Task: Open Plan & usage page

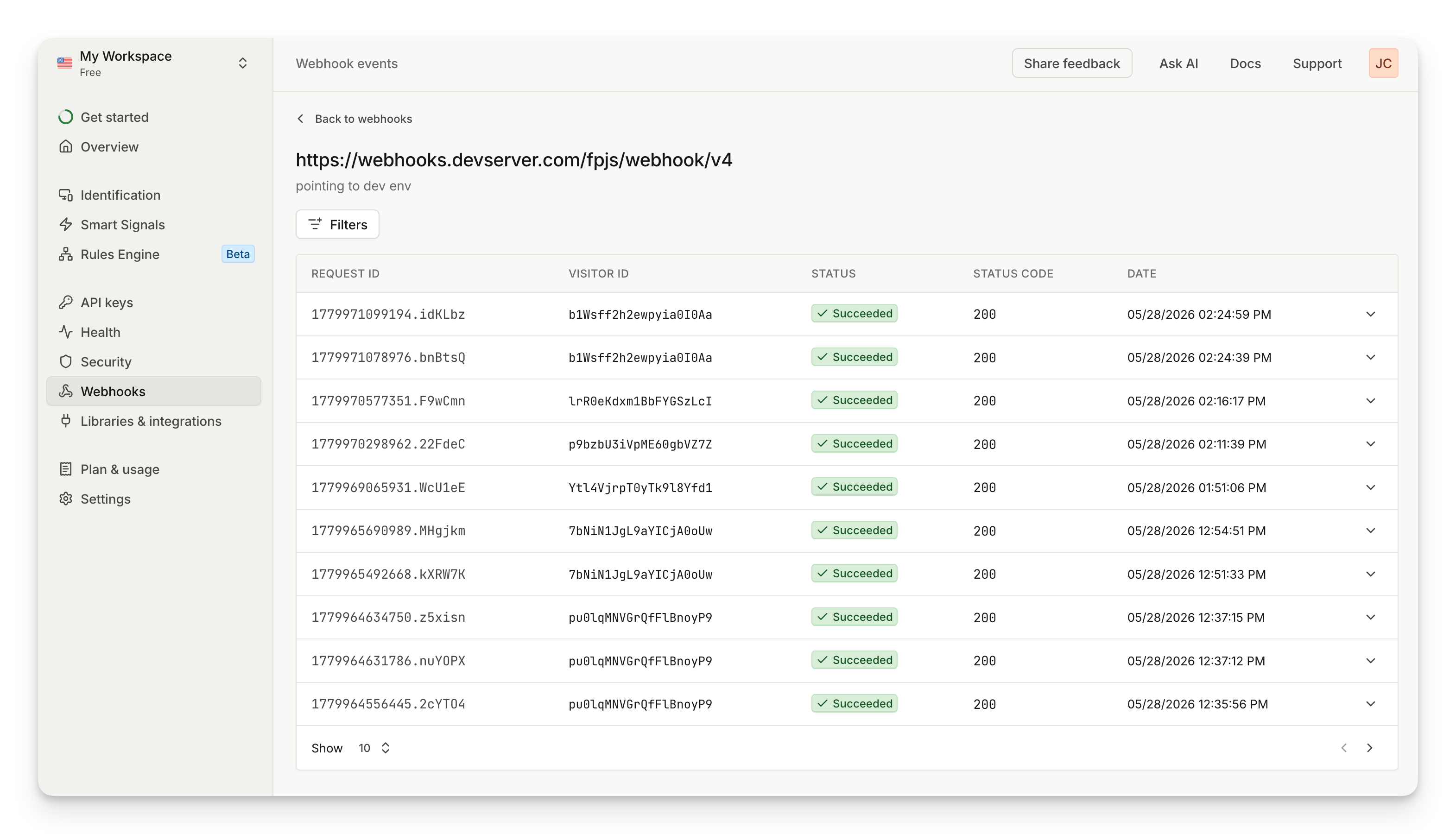Action: (x=153, y=469)
